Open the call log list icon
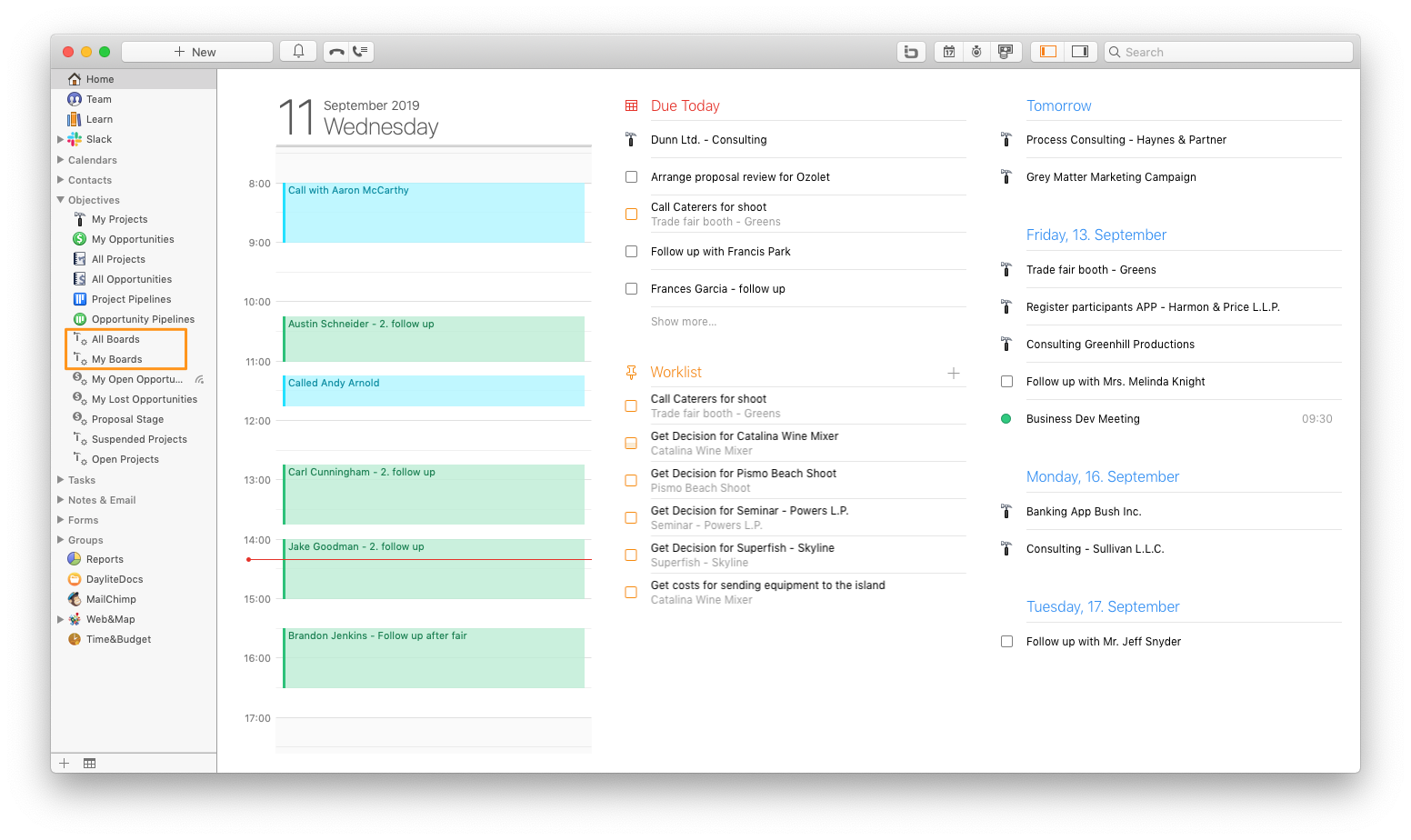 pos(361,52)
